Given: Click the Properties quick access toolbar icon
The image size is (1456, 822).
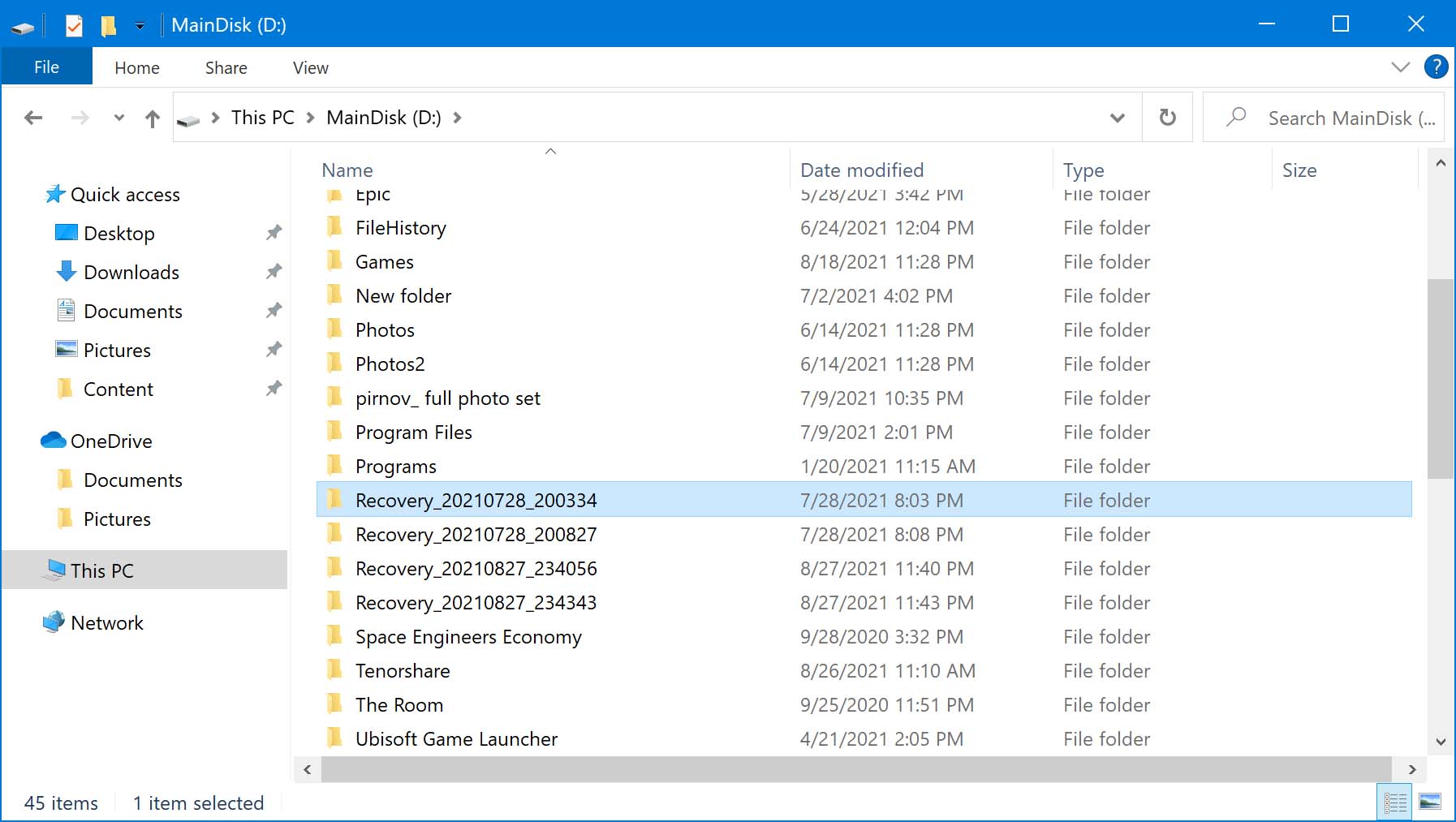Looking at the screenshot, I should pyautogui.click(x=74, y=26).
